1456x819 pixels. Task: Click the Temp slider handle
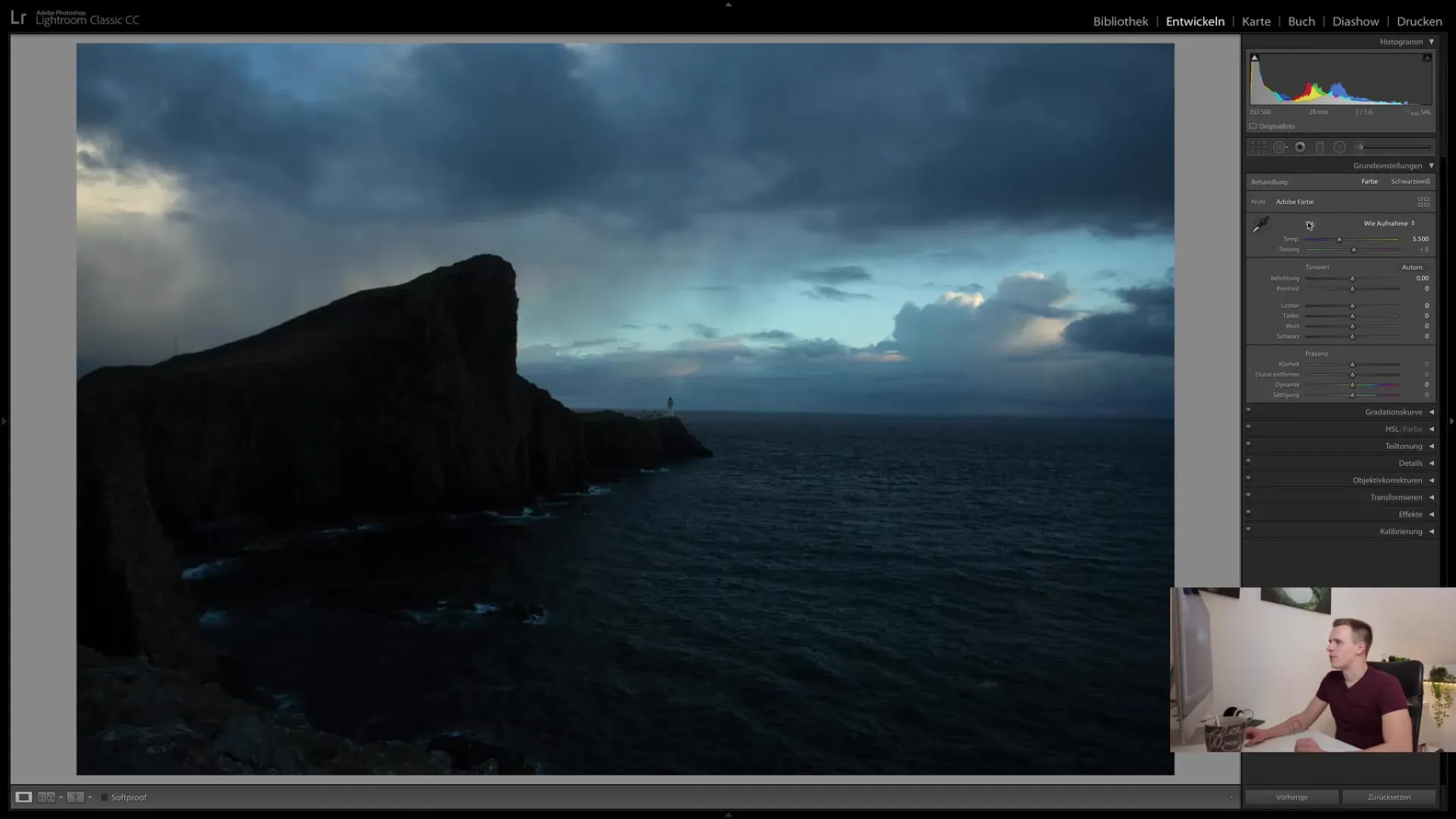1339,240
